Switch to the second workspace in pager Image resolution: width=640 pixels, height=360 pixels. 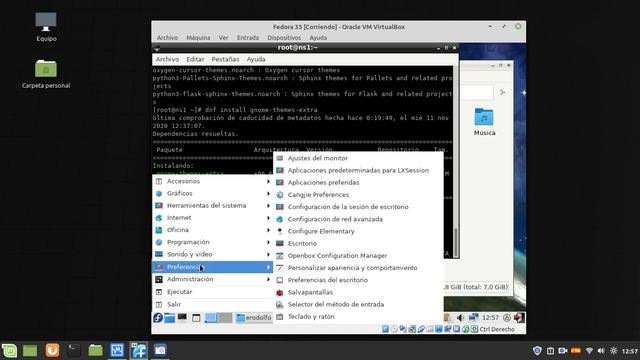tap(225, 318)
